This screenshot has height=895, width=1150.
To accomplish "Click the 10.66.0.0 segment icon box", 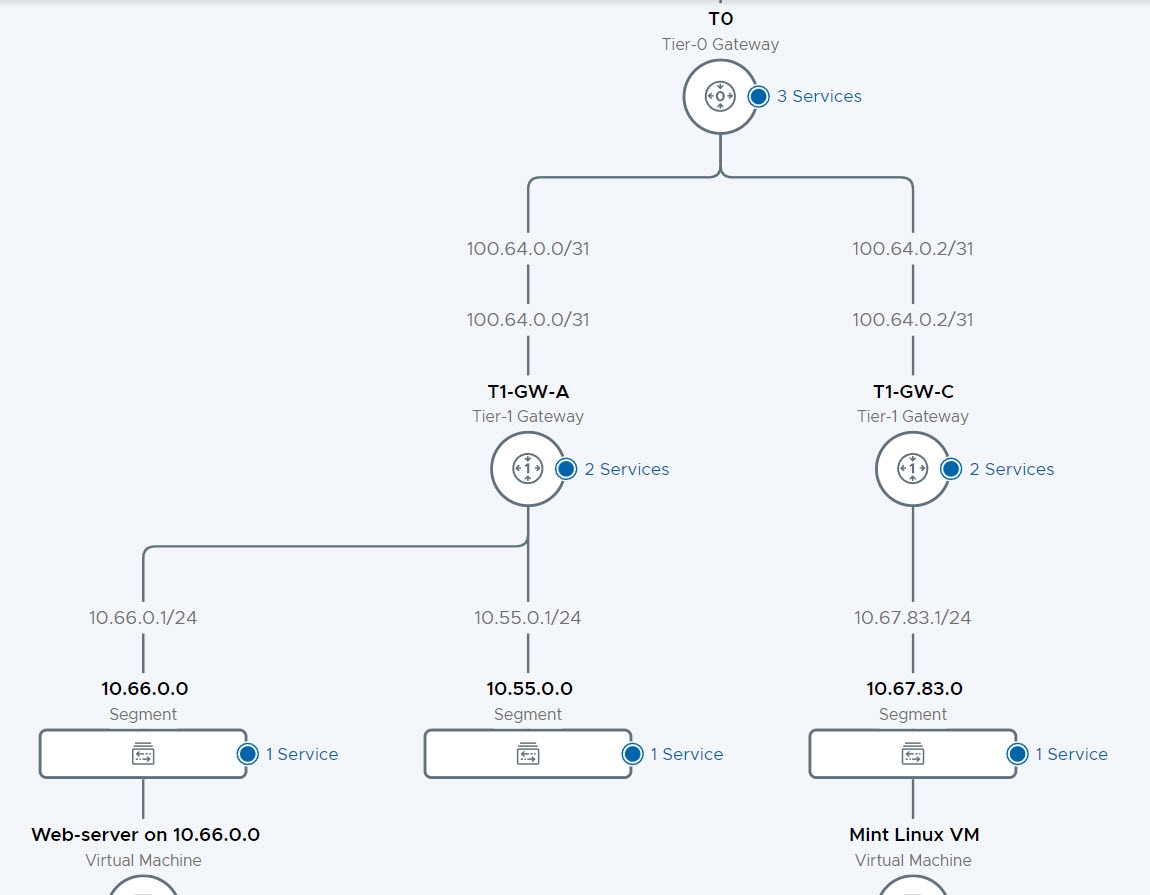I will (143, 754).
